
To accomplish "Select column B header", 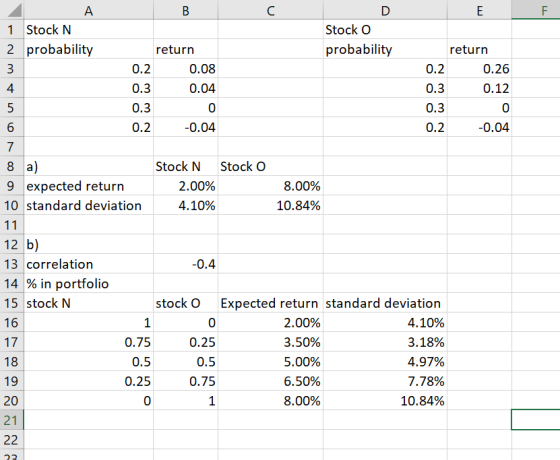I will [186, 10].
